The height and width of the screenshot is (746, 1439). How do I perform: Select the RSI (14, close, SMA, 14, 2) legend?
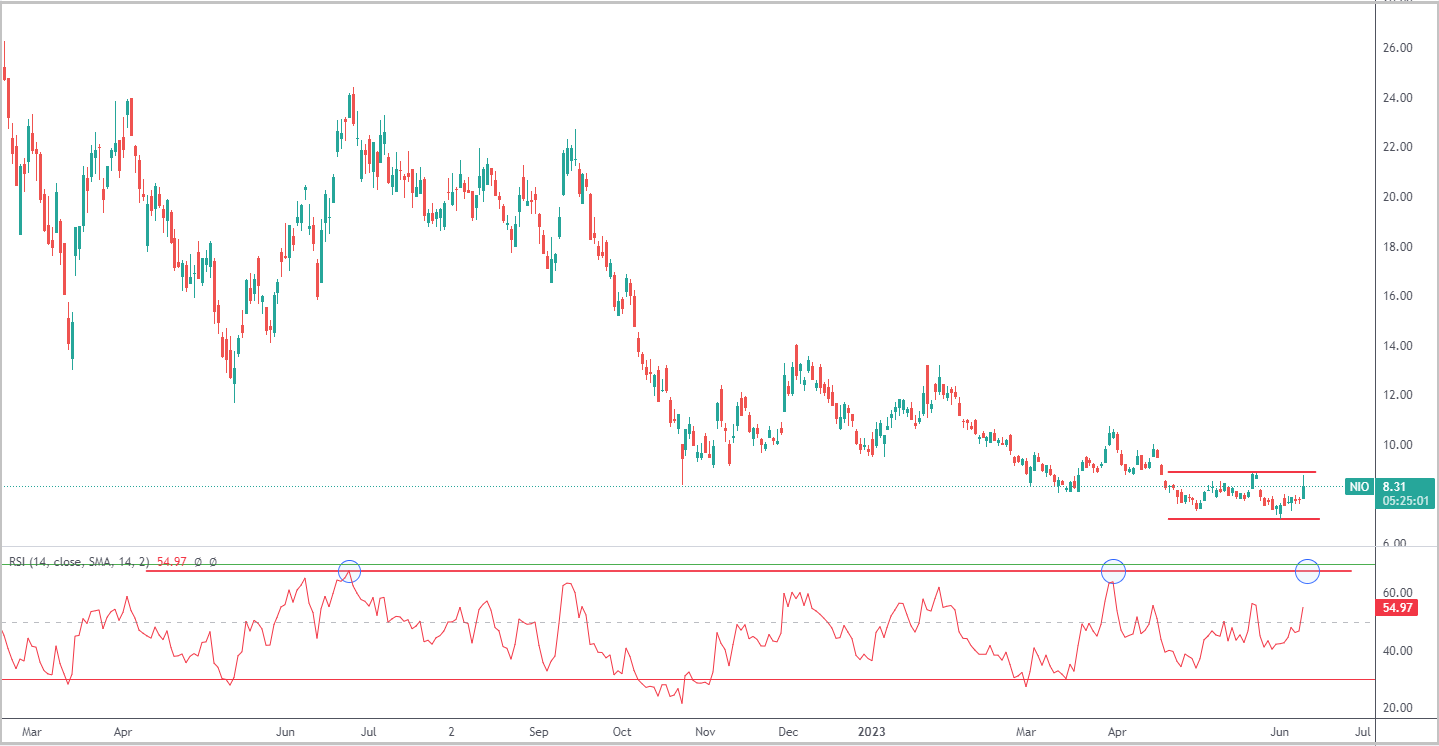pyautogui.click(x=79, y=562)
